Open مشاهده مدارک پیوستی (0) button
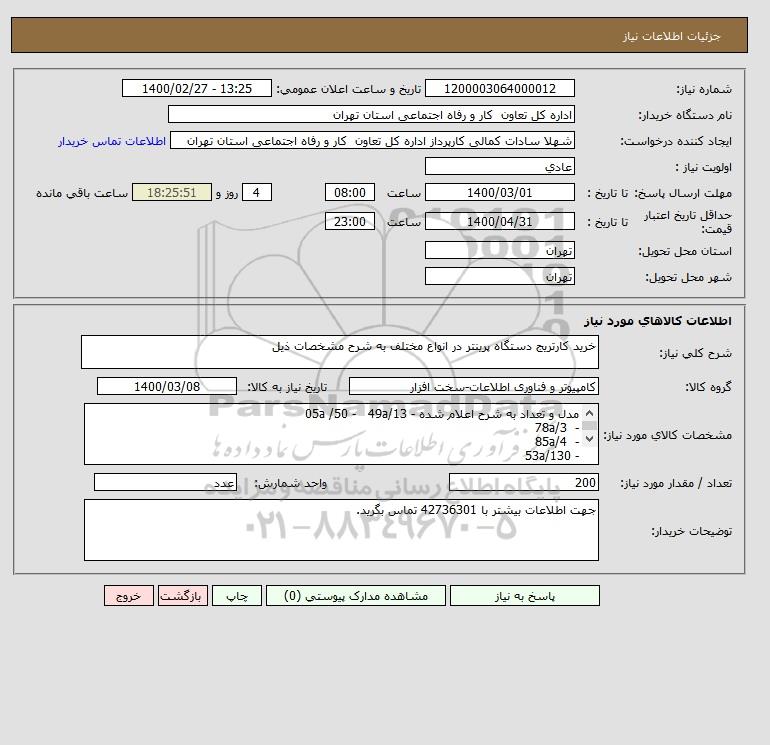The image size is (770, 745). pos(356,595)
